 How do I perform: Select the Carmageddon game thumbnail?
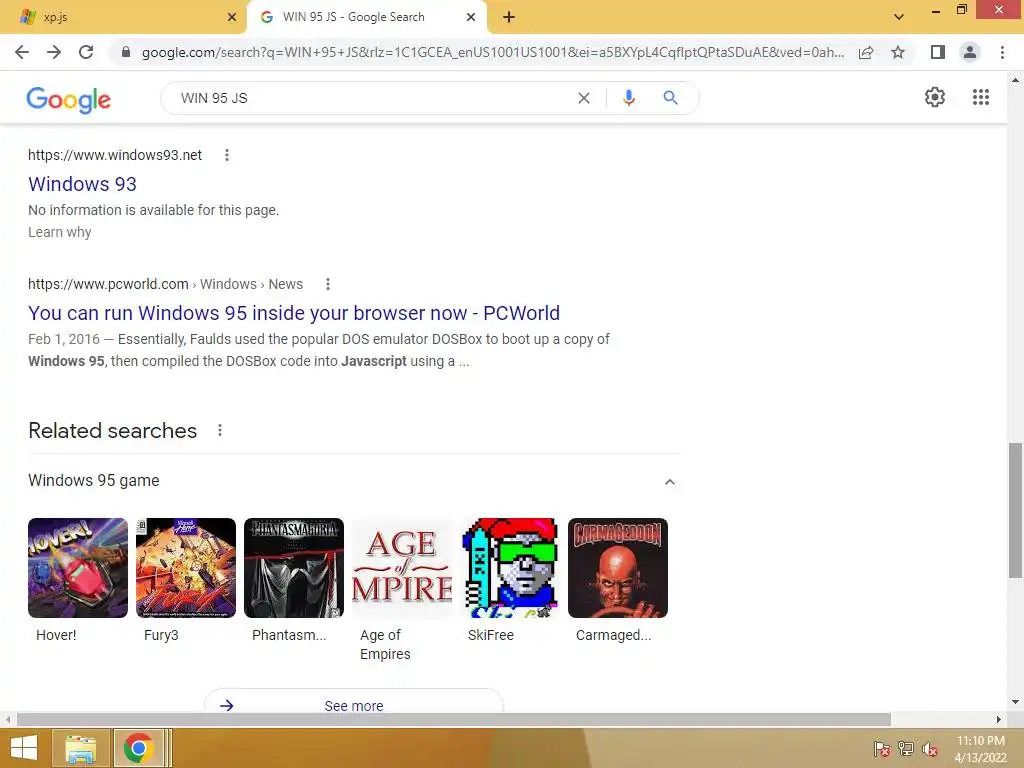pyautogui.click(x=618, y=568)
